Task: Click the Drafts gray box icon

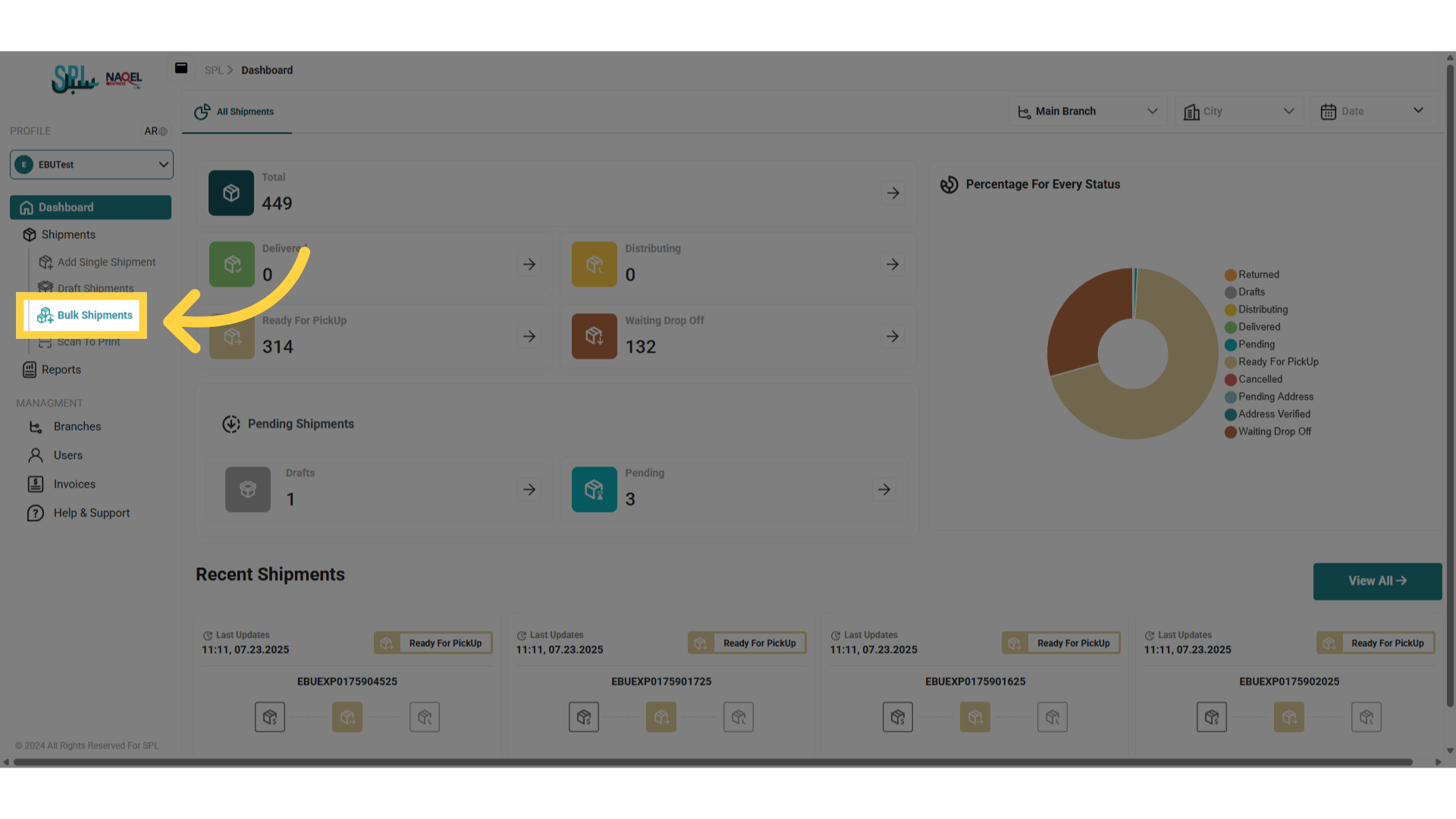Action: tap(247, 489)
